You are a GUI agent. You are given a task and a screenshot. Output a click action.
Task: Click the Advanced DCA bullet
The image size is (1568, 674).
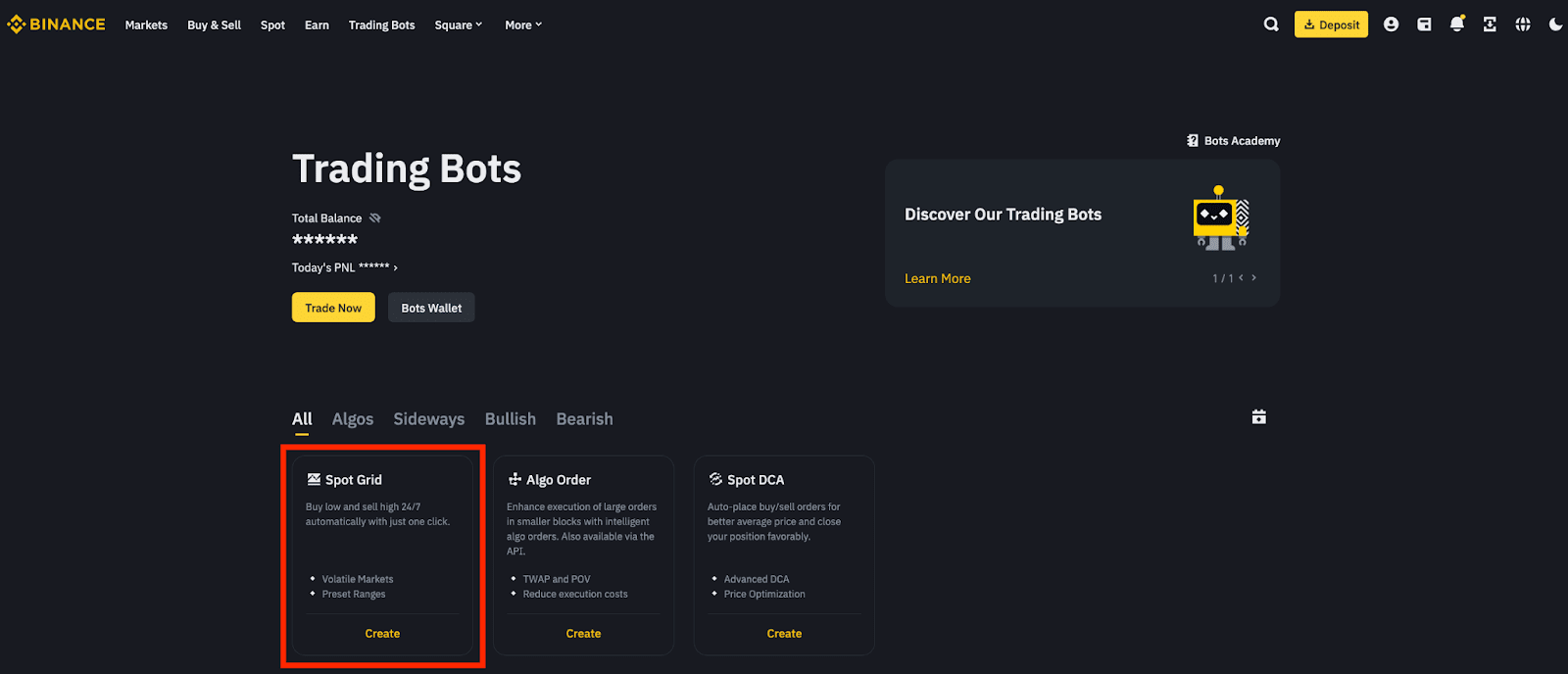(757, 580)
